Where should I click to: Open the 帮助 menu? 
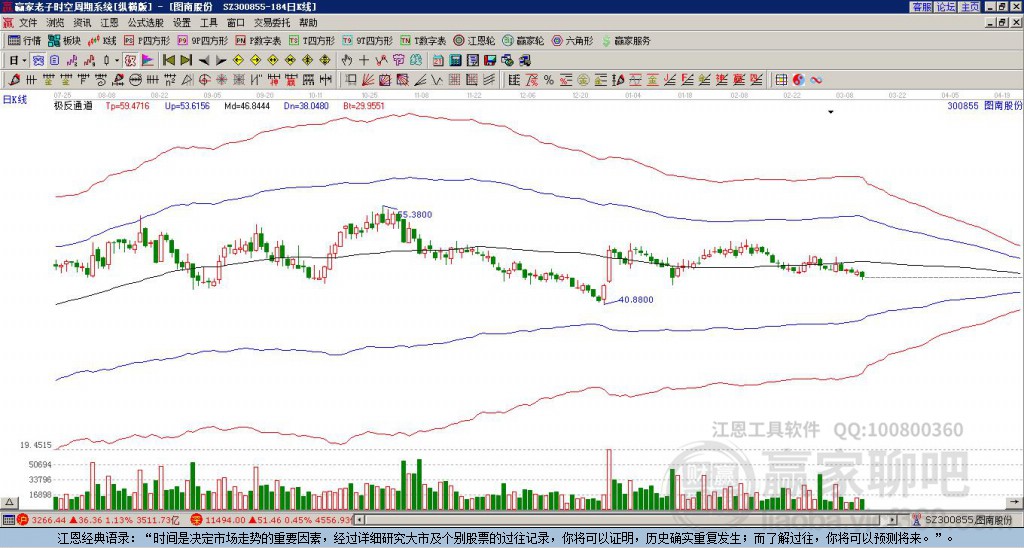(x=308, y=23)
